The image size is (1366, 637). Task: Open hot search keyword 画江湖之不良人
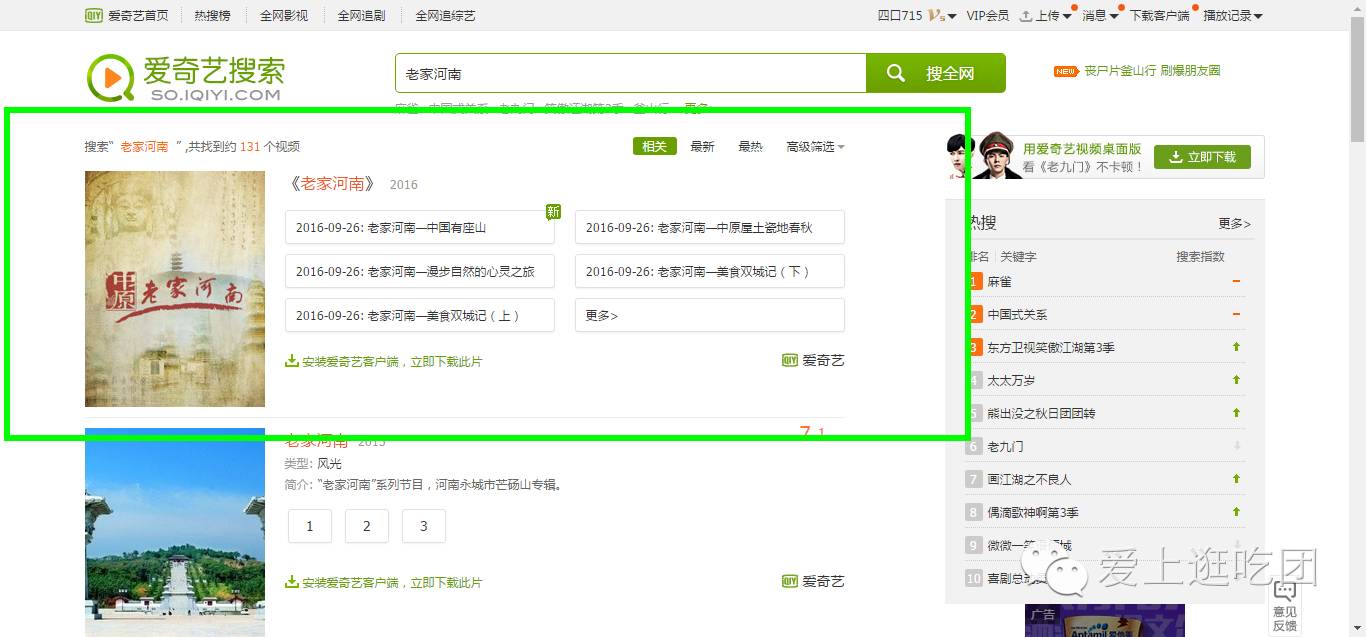(x=1029, y=479)
